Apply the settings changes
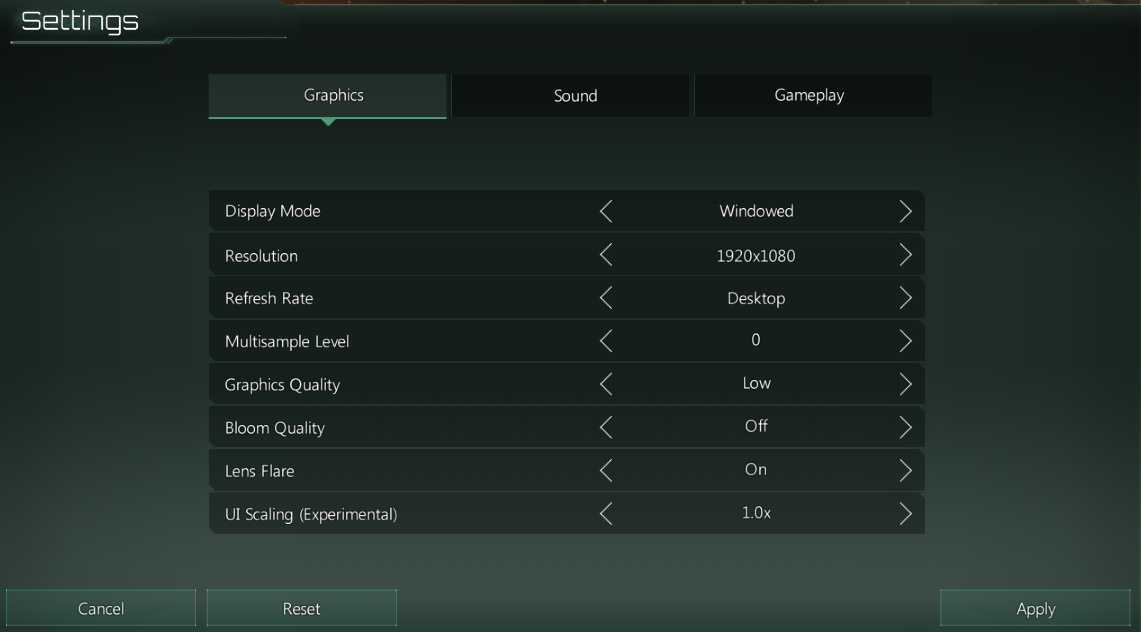This screenshot has height=632, width=1141. coord(1035,608)
